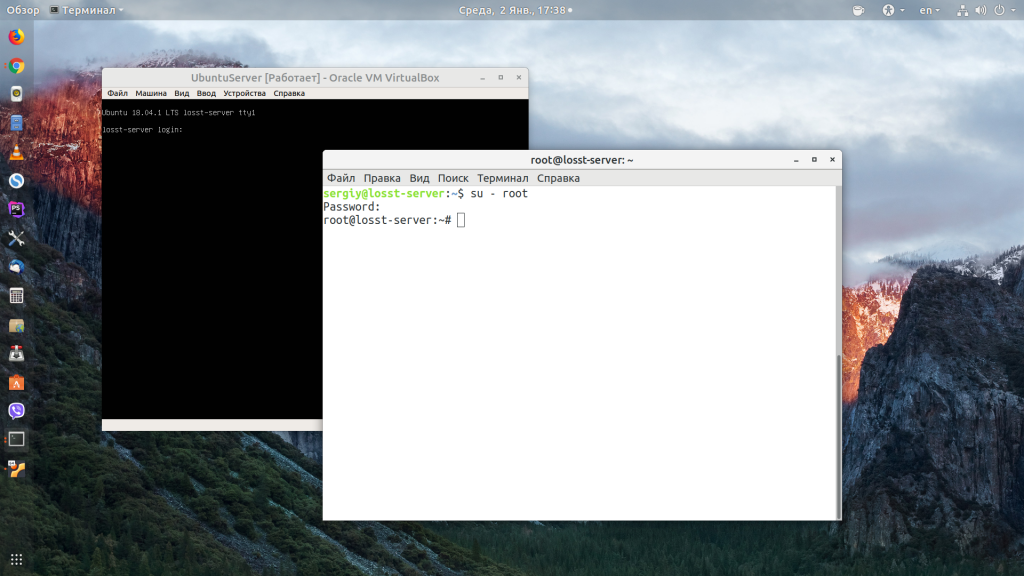Open the Поиск menu in terminal
The image size is (1024, 576).
tap(453, 178)
